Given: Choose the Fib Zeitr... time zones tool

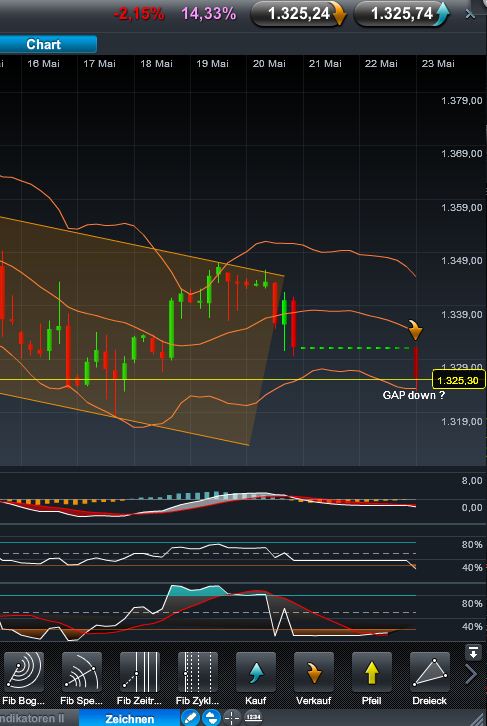Looking at the screenshot, I should click(140, 672).
